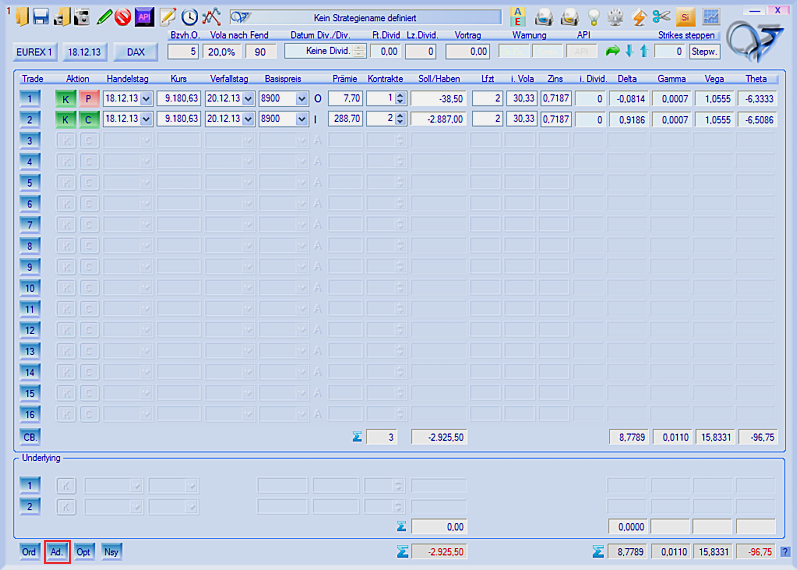Switch to the Nsy tab button
The height and width of the screenshot is (570, 797).
111,552
